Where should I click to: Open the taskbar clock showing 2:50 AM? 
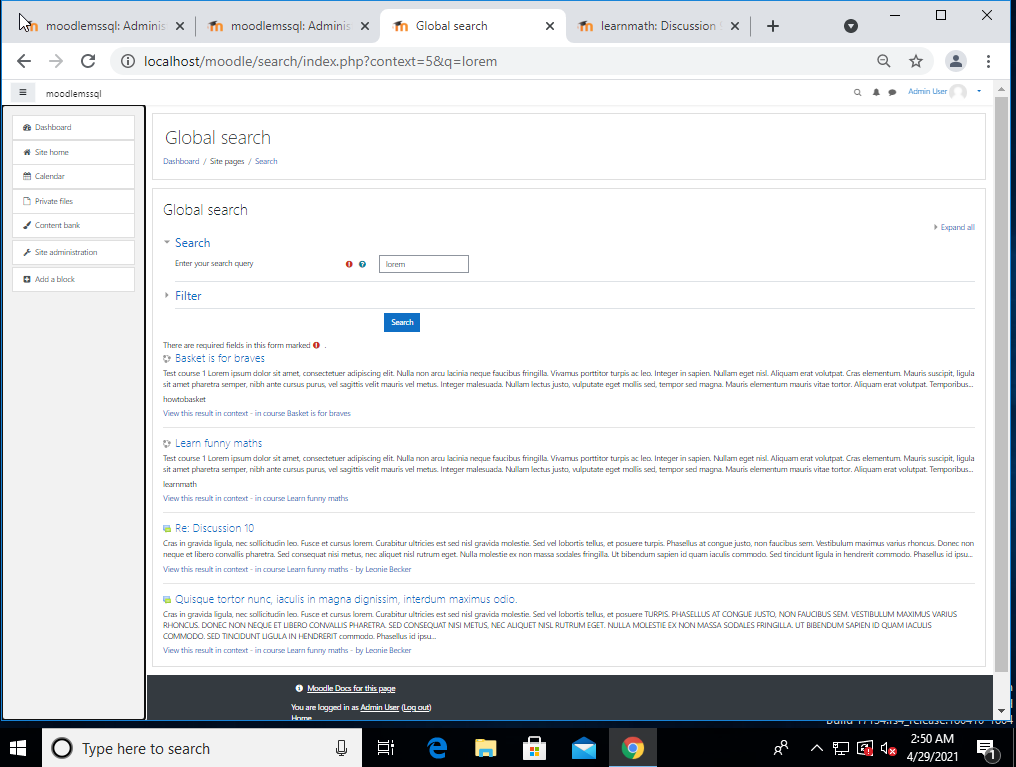pyautogui.click(x=932, y=748)
